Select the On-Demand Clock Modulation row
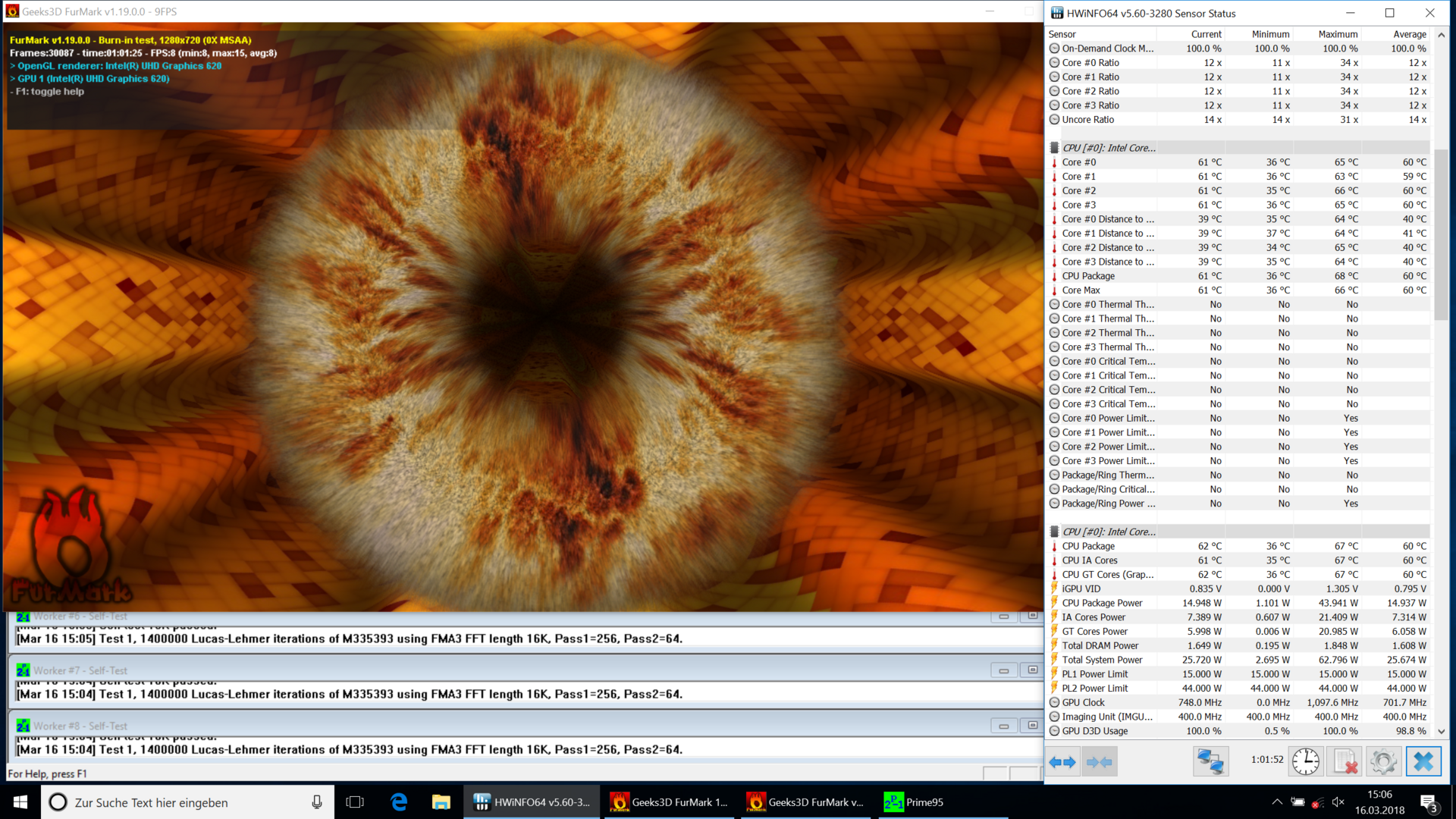This screenshot has width=1456, height=819. pyautogui.click(x=1238, y=49)
